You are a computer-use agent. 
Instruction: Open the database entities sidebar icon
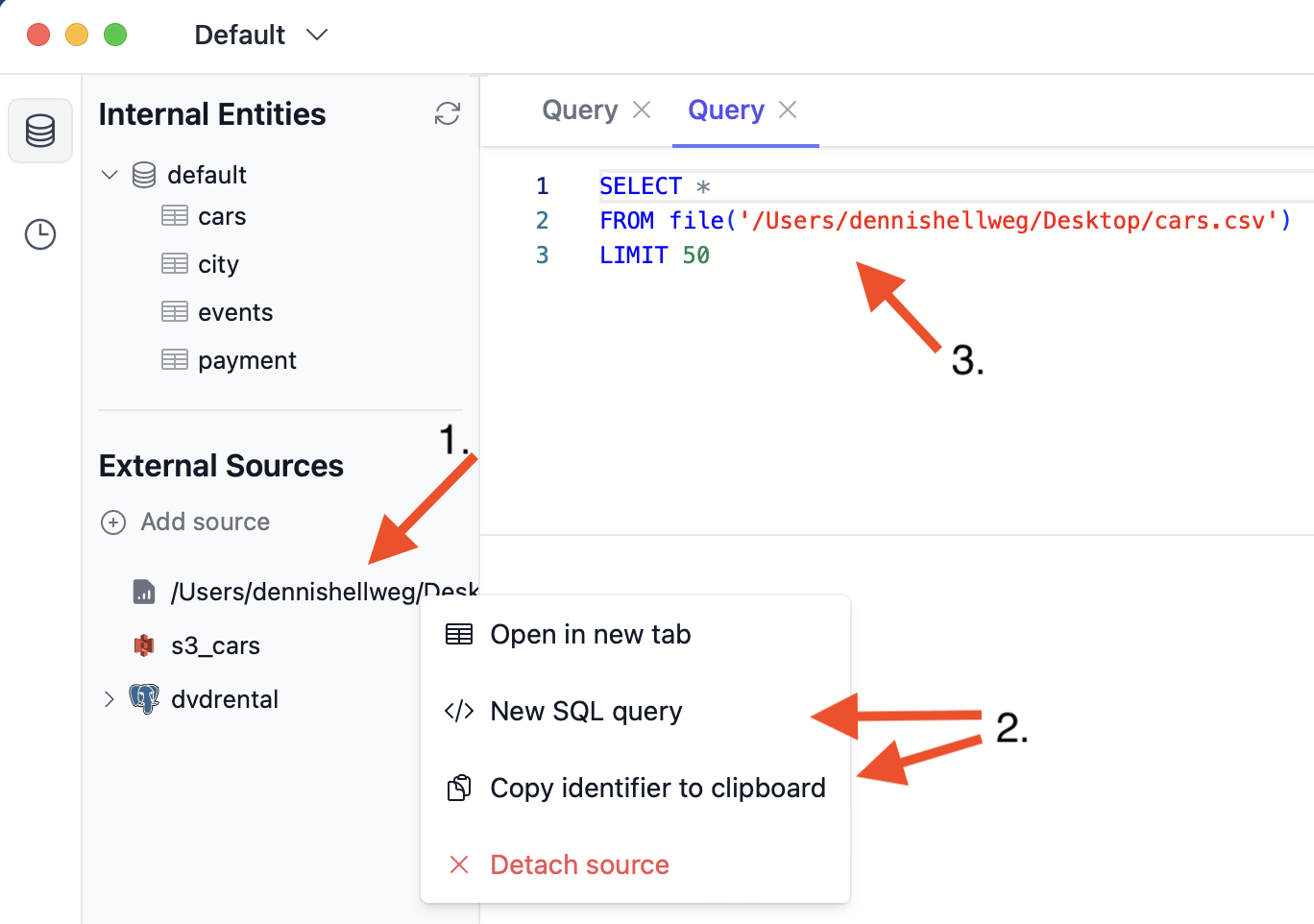[x=40, y=131]
